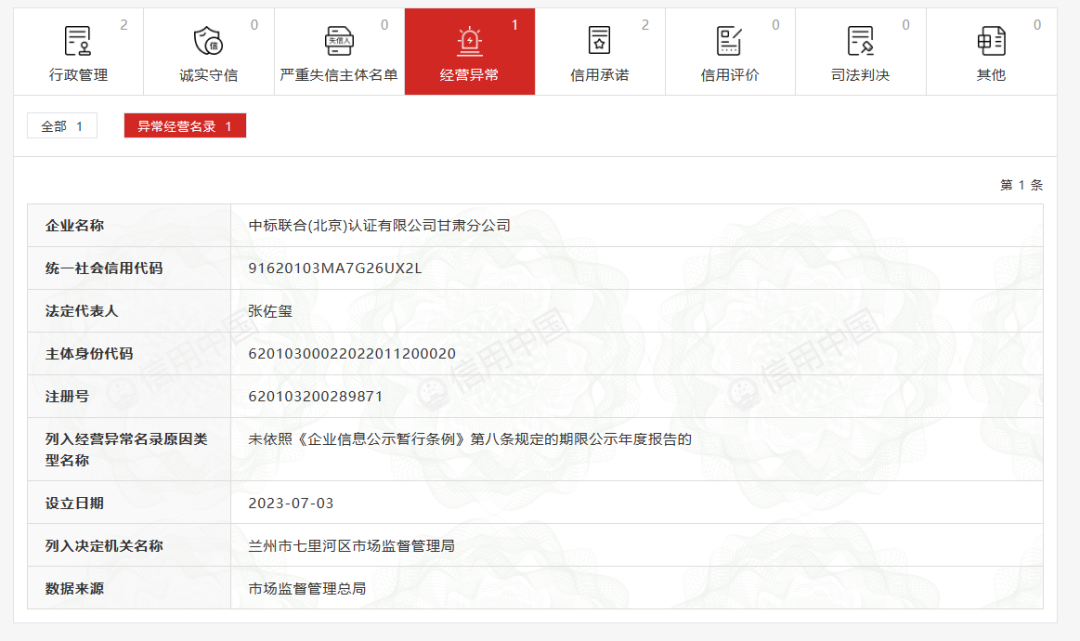Click company name 中标联合(北京)认证有限公司甘肃分公司
The image size is (1080, 641).
[x=380, y=225]
